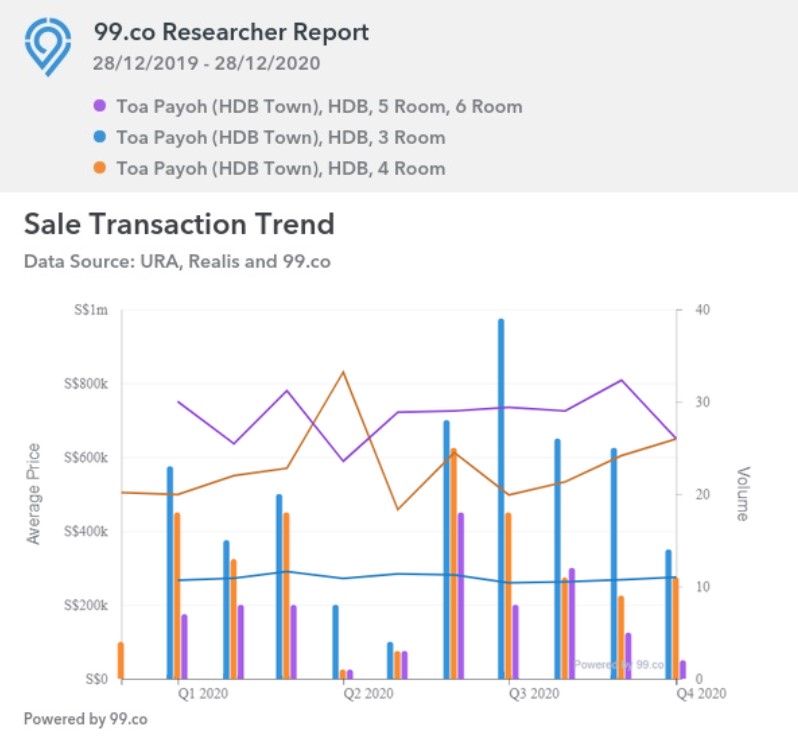This screenshot has height=741, width=798.
Task: Click the 'Volume' right axis title
Action: (x=743, y=493)
